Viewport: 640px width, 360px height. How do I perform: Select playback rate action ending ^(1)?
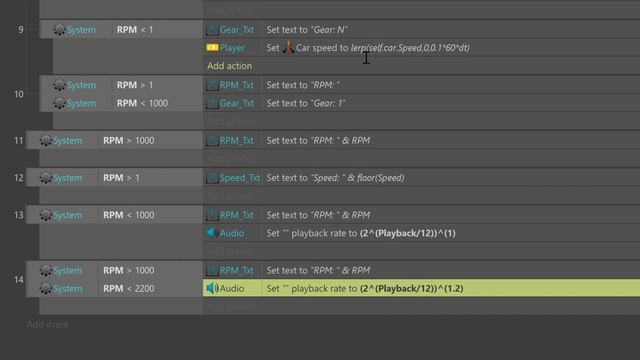point(361,233)
